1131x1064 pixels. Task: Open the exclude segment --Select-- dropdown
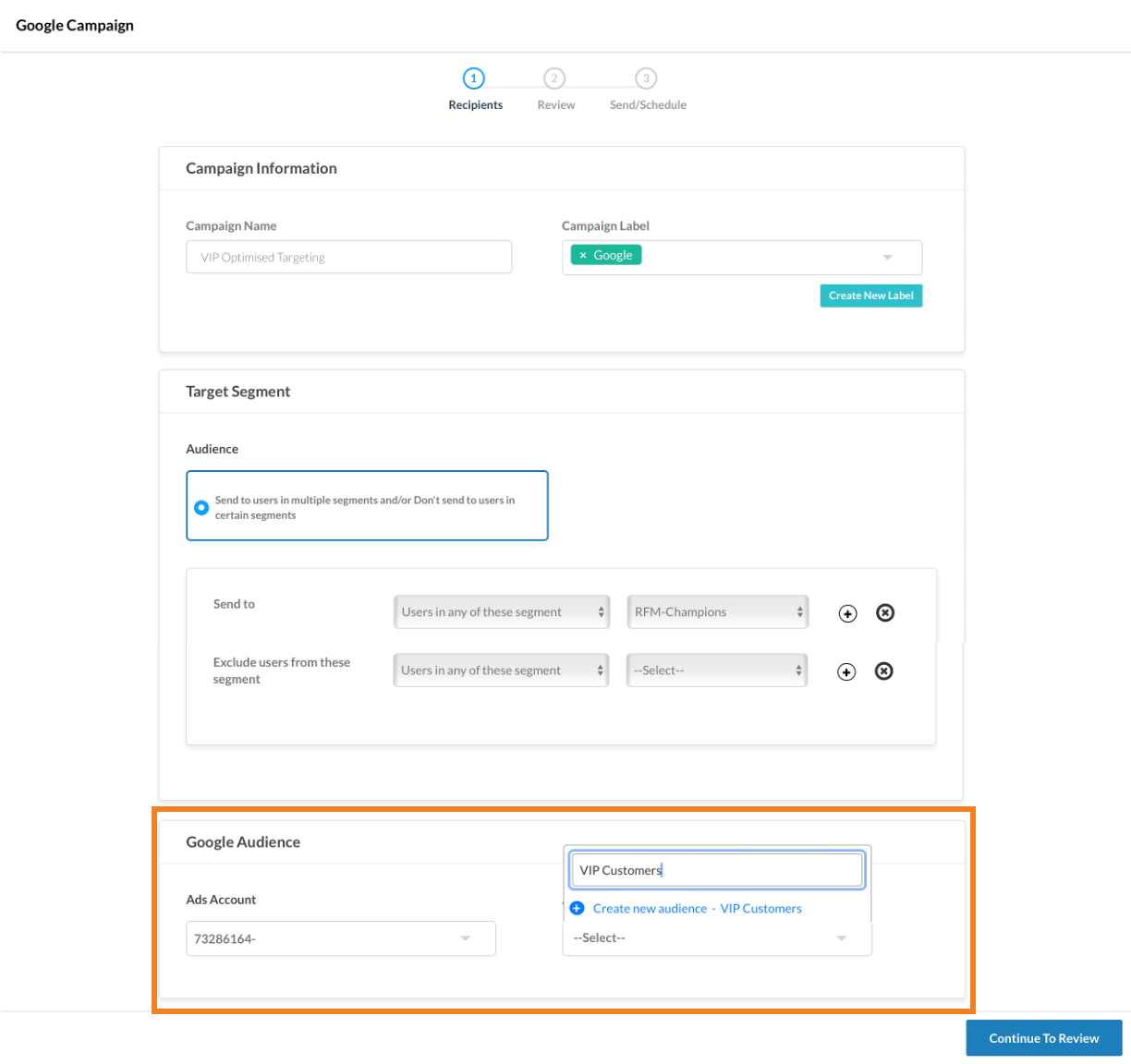click(x=717, y=671)
